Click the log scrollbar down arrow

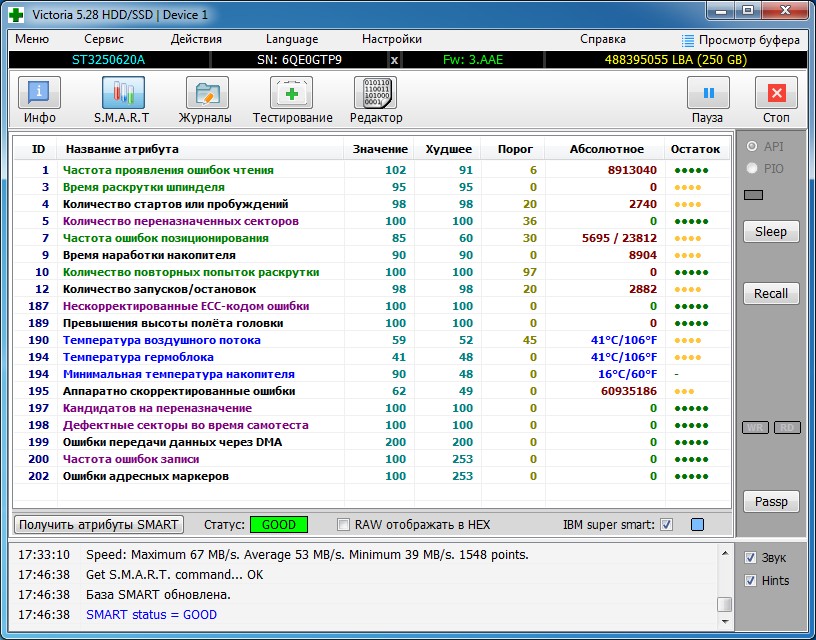coord(724,621)
